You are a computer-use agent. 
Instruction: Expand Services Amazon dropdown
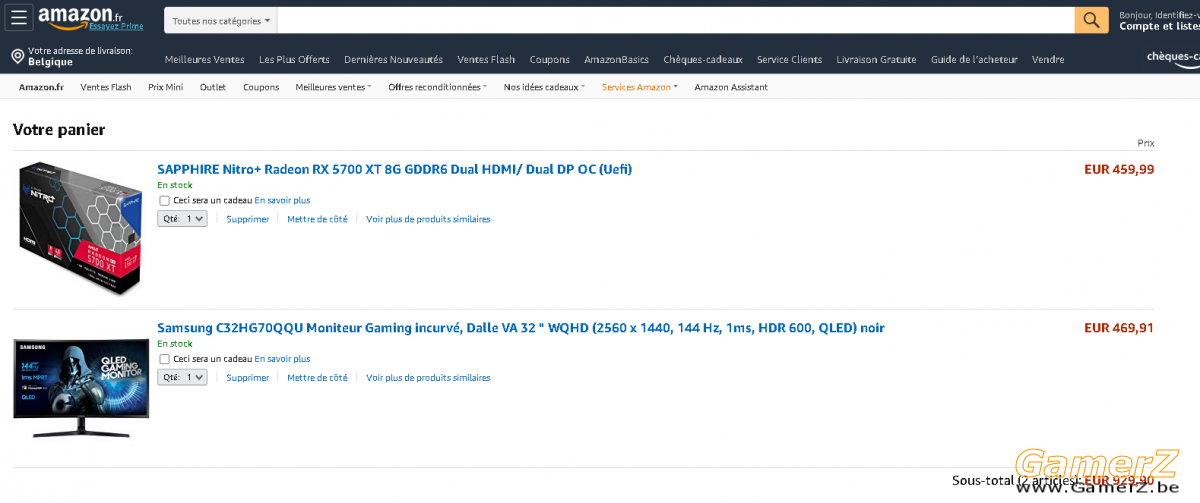[x=640, y=87]
